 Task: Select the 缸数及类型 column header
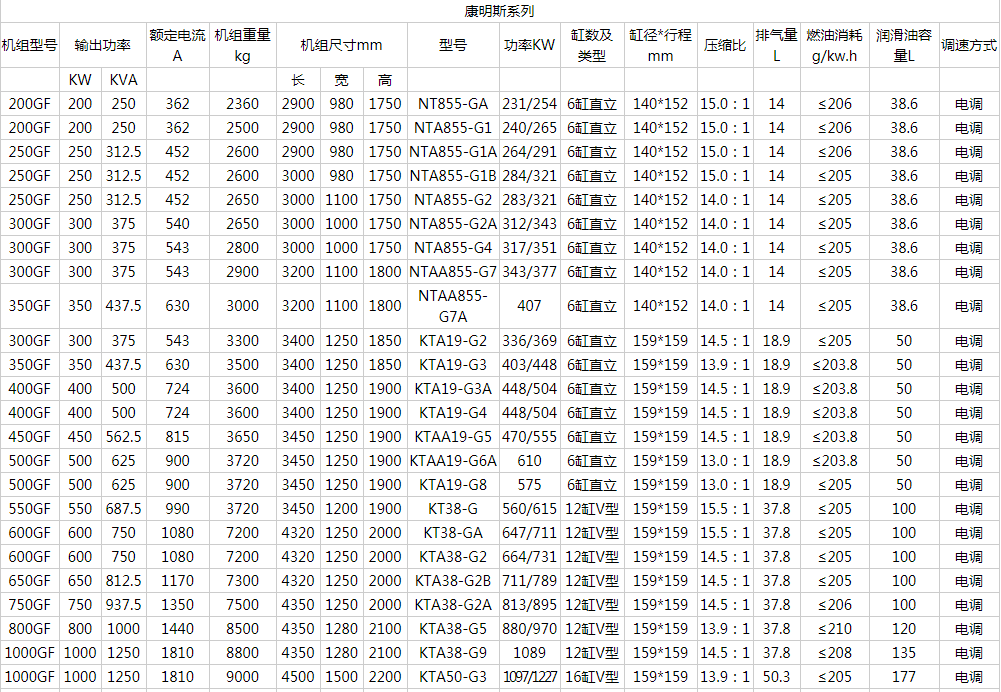click(x=592, y=45)
